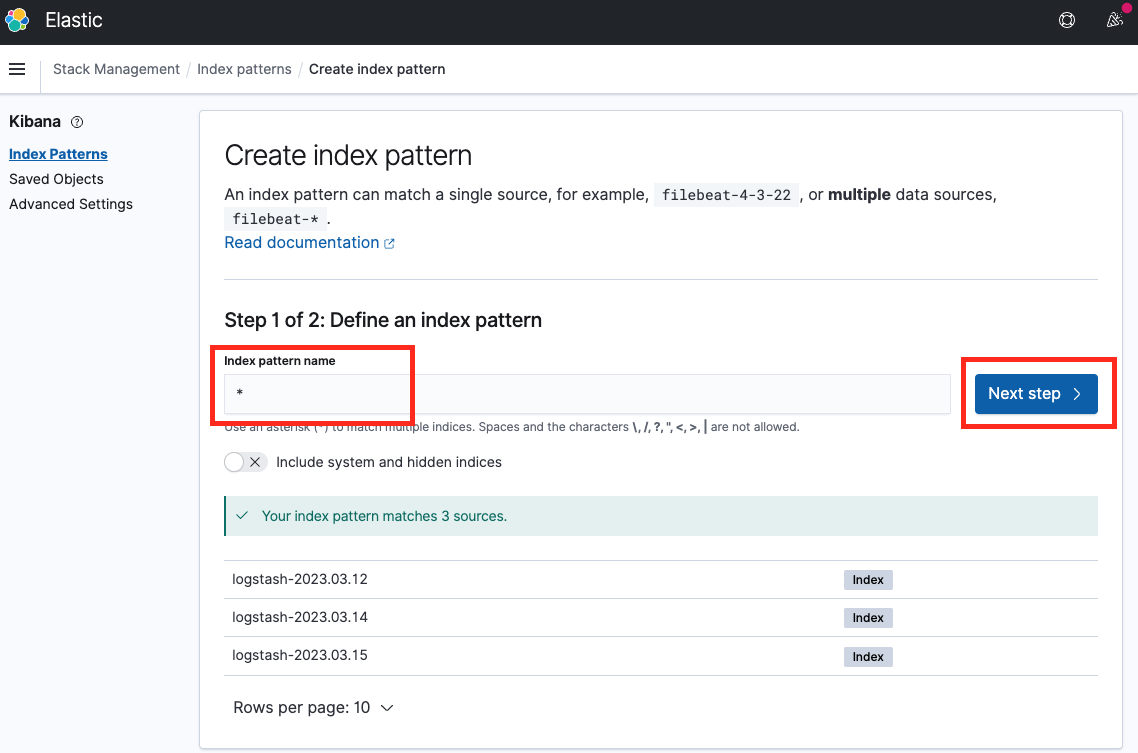Open the help lifebuoy icon

[1067, 20]
